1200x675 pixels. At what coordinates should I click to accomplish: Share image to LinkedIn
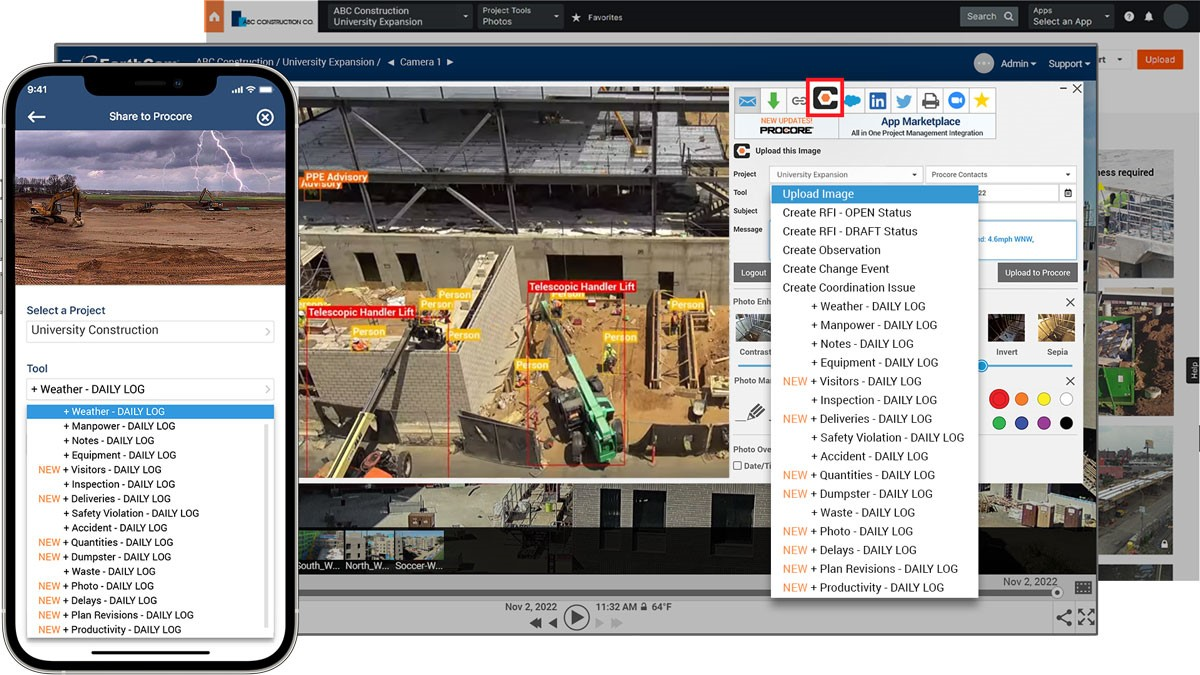(x=878, y=100)
